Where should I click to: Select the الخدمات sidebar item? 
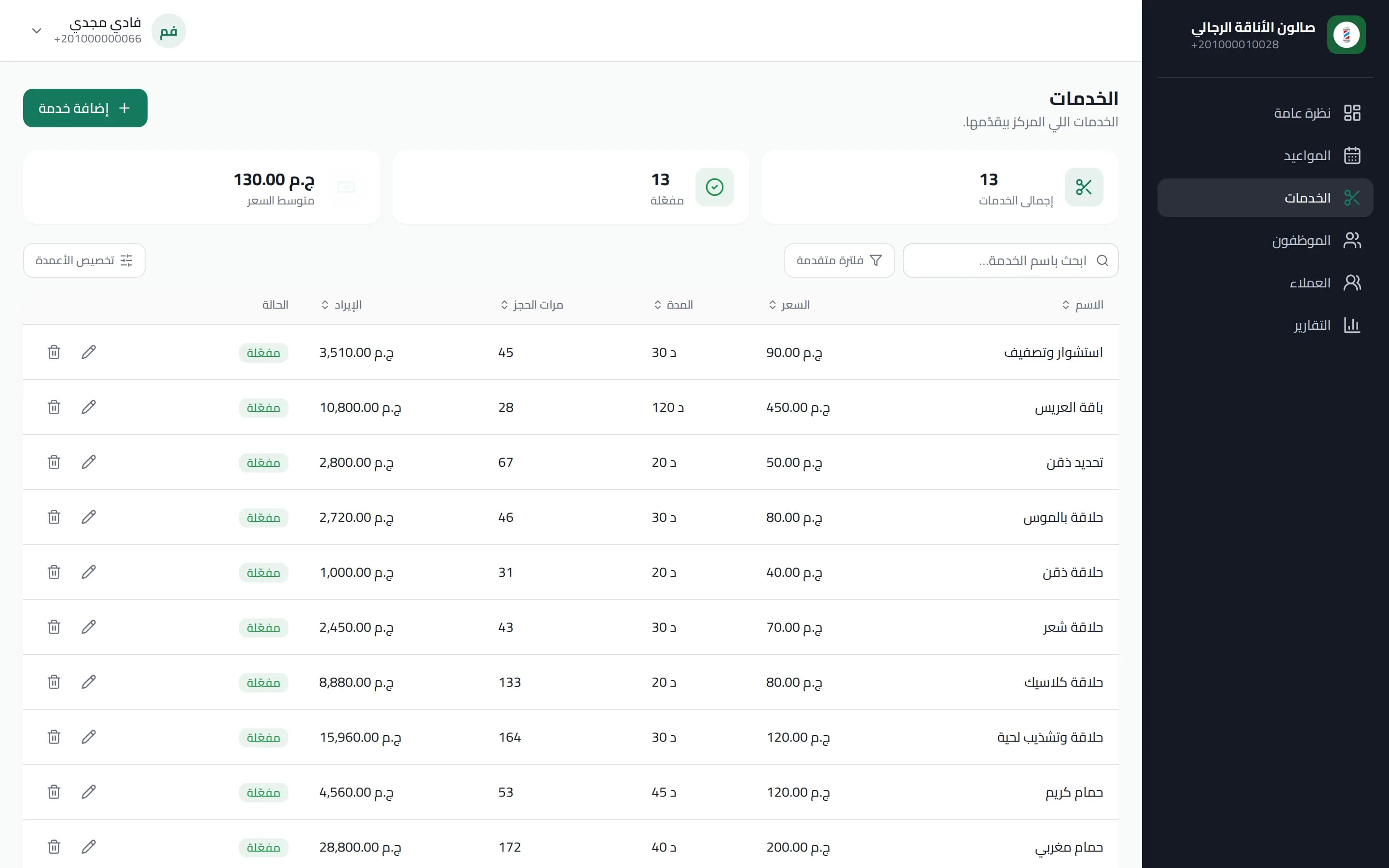(1265, 198)
